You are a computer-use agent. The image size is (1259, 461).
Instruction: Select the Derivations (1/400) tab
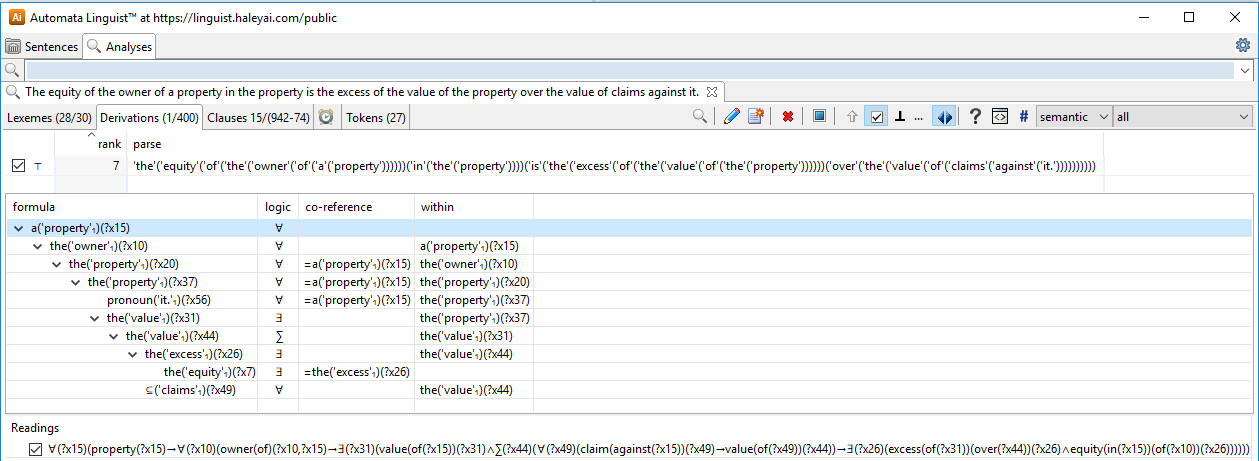(x=150, y=117)
